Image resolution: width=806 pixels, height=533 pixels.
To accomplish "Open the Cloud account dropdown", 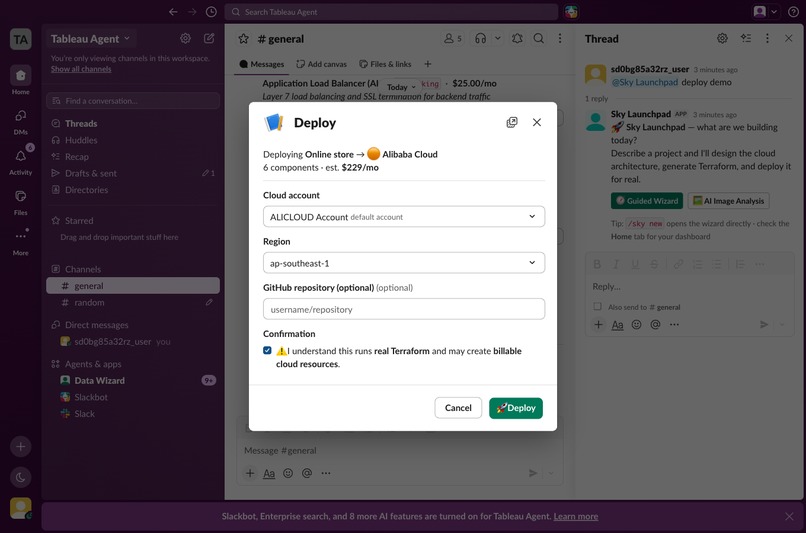I will click(x=404, y=216).
